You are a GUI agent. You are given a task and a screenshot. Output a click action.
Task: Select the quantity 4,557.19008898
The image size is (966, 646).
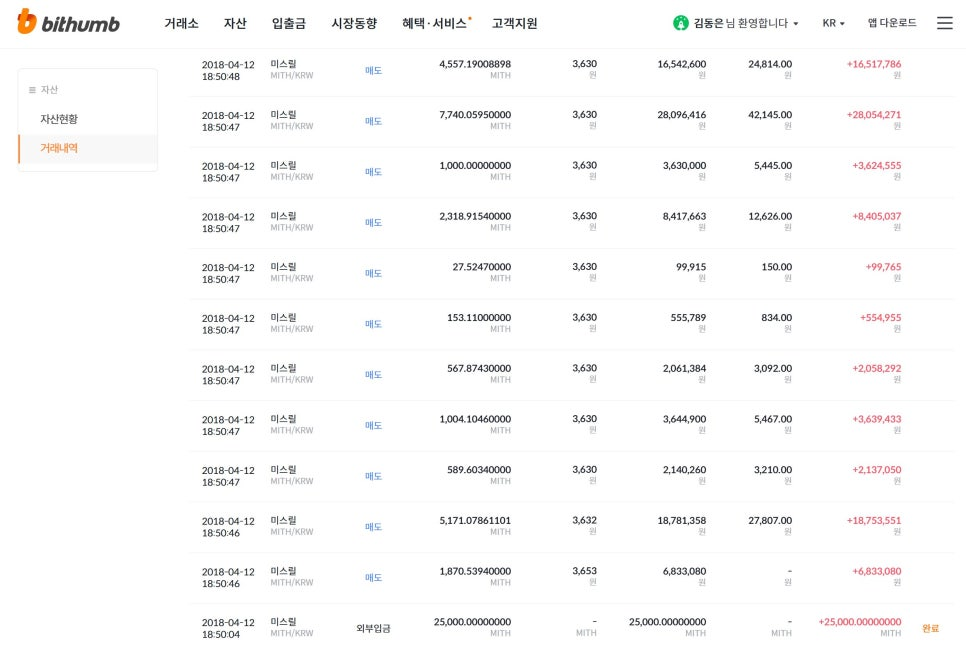pyautogui.click(x=475, y=64)
